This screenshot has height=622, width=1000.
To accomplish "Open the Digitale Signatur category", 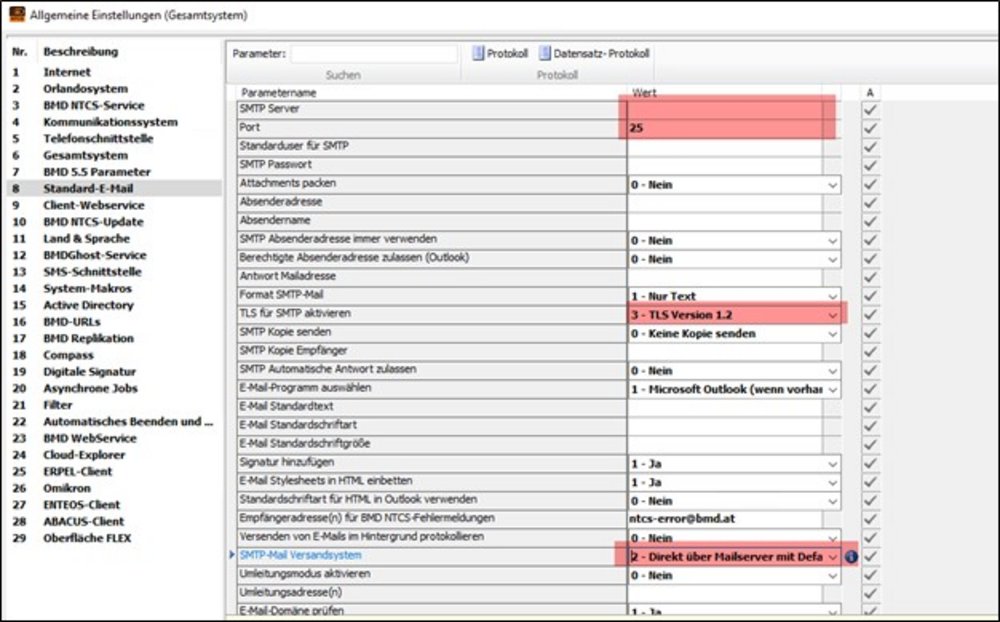I will (90, 372).
